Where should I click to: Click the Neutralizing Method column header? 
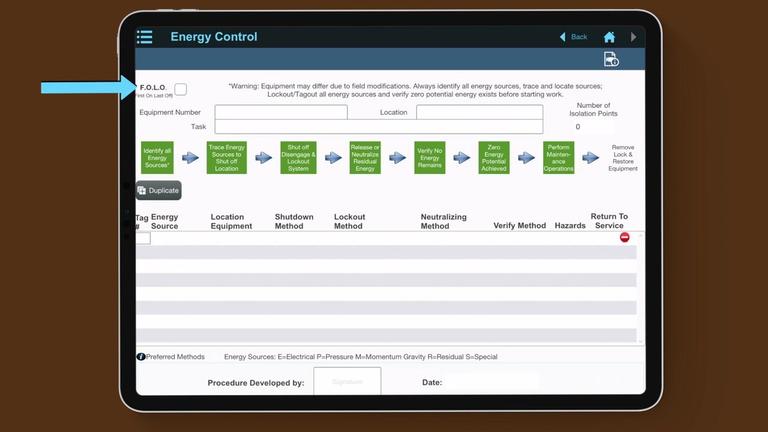point(443,221)
